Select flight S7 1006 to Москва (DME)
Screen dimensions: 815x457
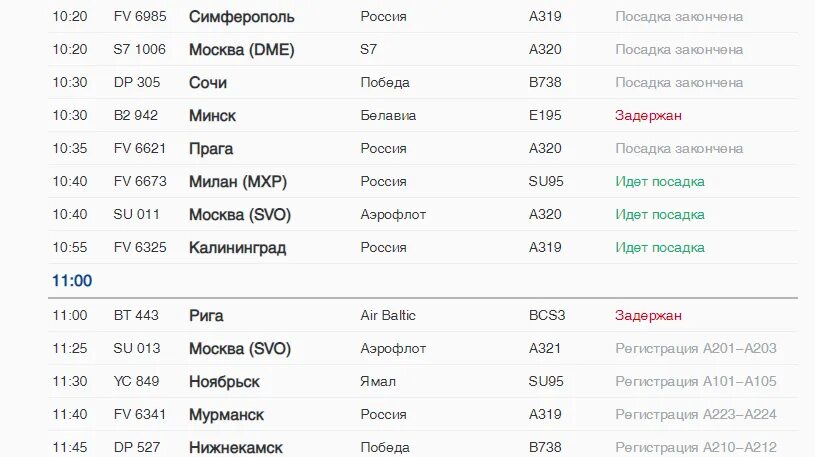423,49
